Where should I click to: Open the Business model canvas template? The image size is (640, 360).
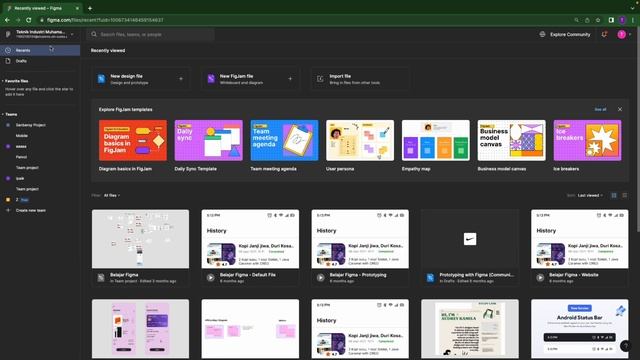click(x=511, y=140)
